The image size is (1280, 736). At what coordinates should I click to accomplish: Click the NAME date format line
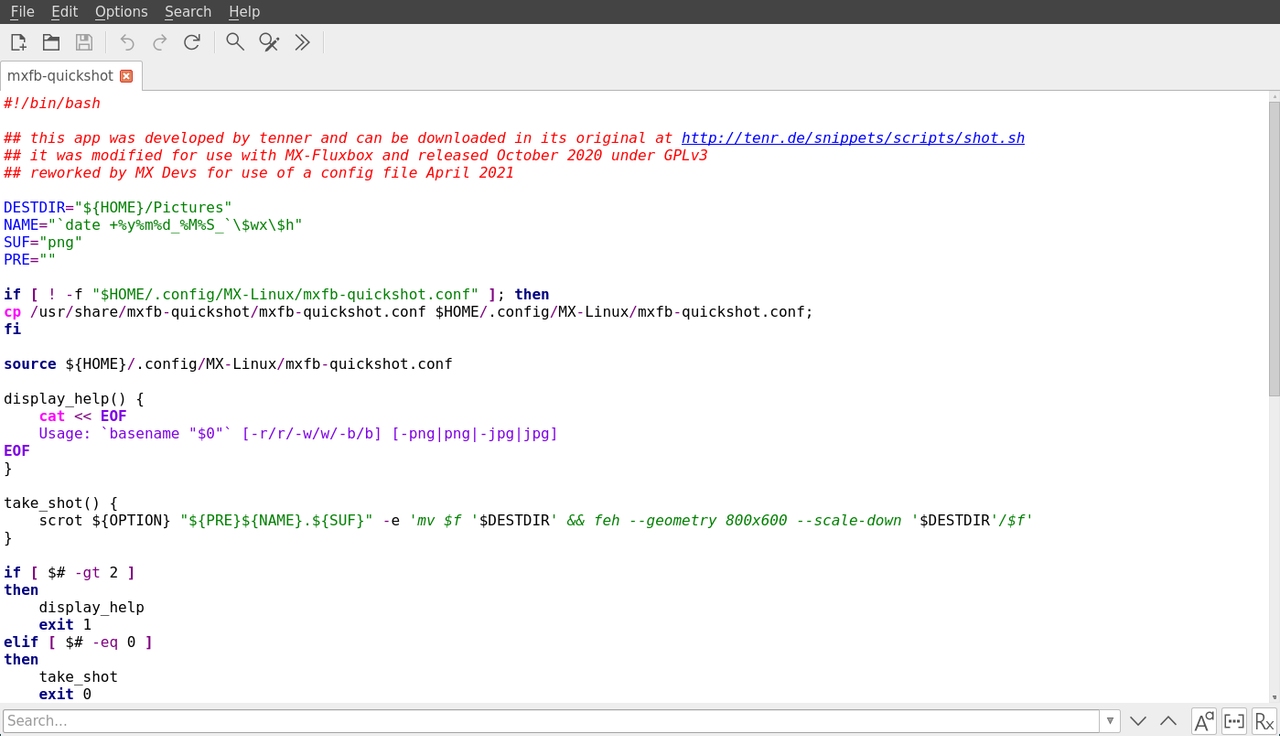click(x=152, y=225)
